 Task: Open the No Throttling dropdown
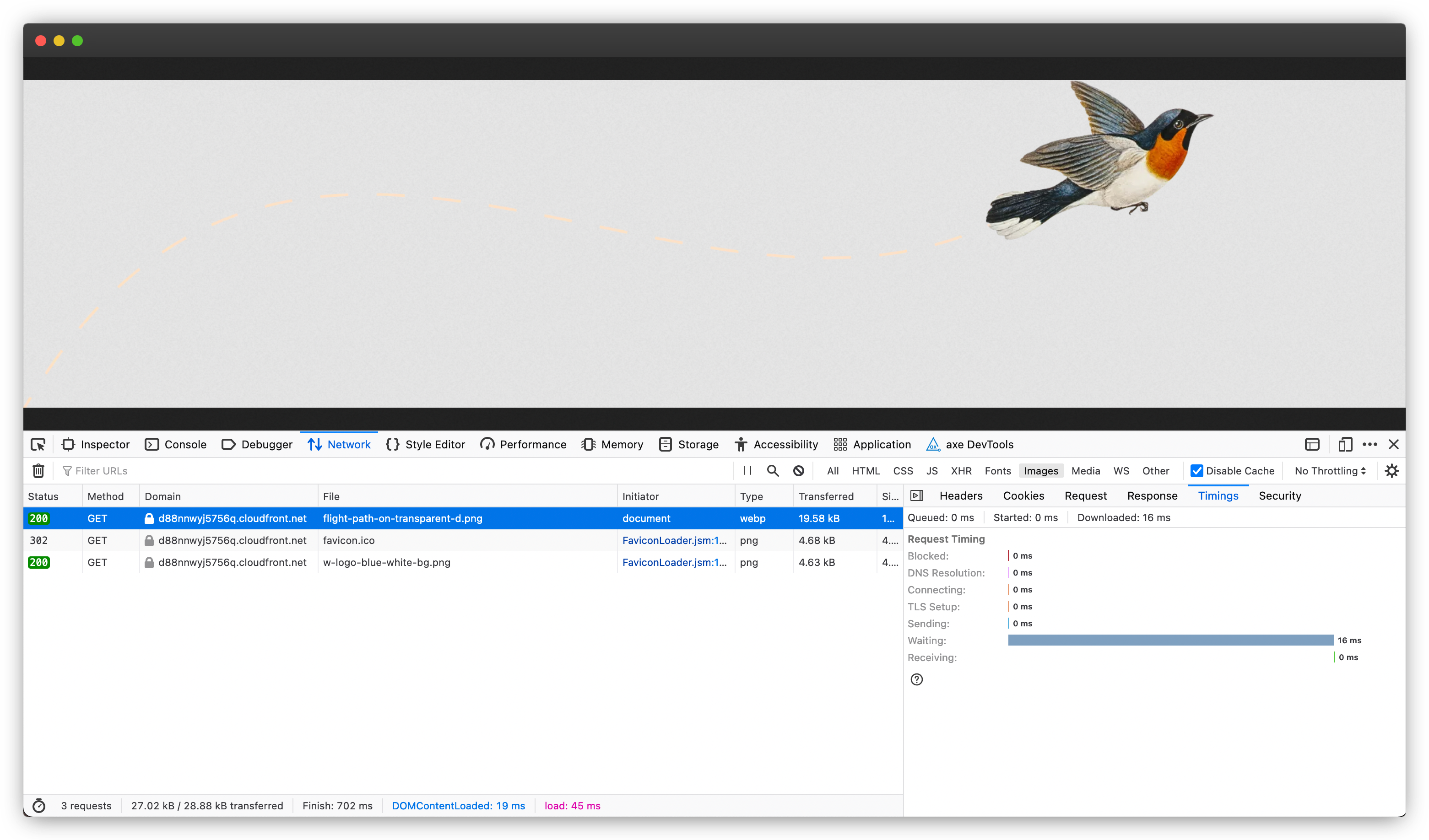click(x=1330, y=470)
